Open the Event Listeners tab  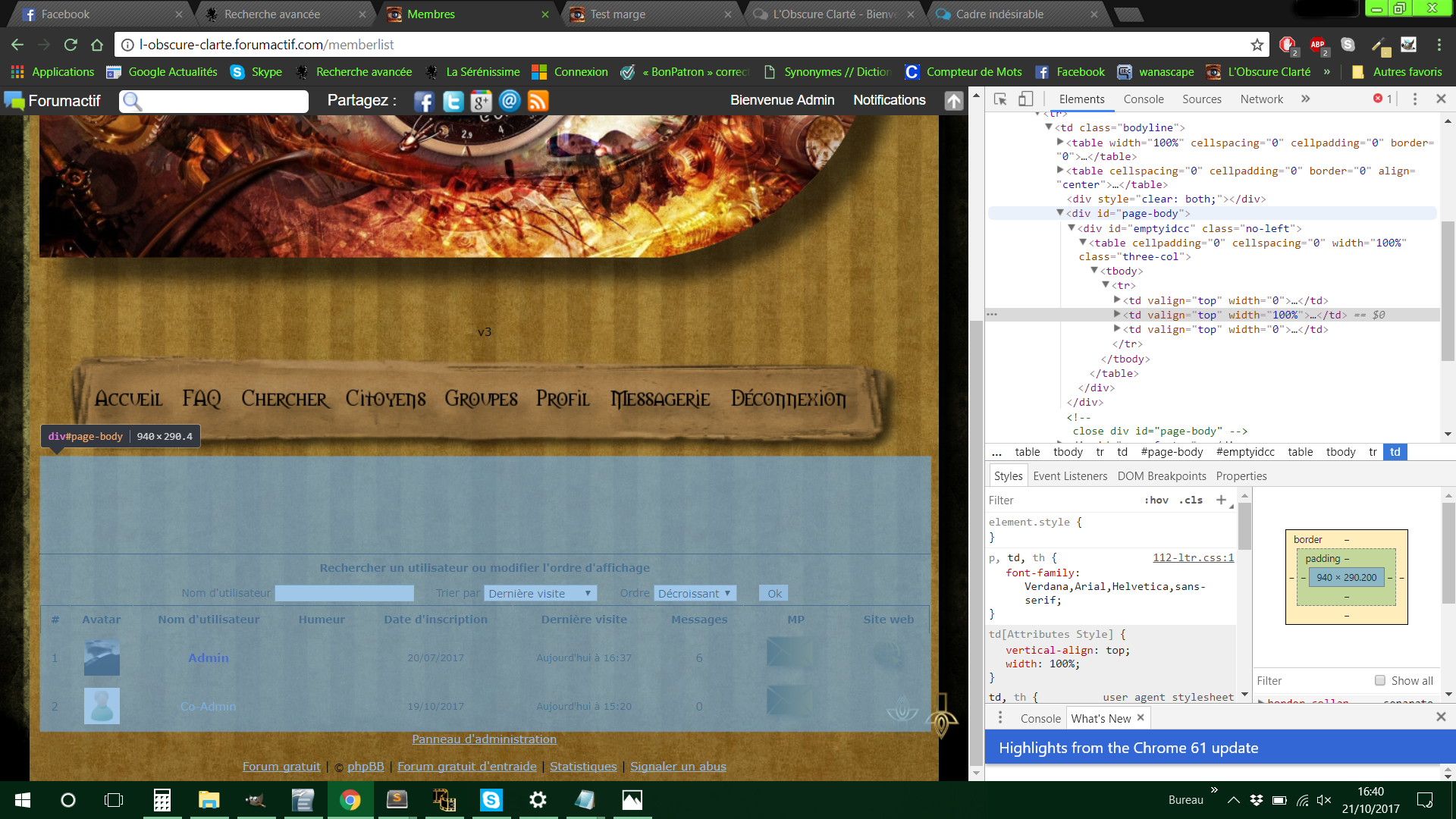(1069, 476)
